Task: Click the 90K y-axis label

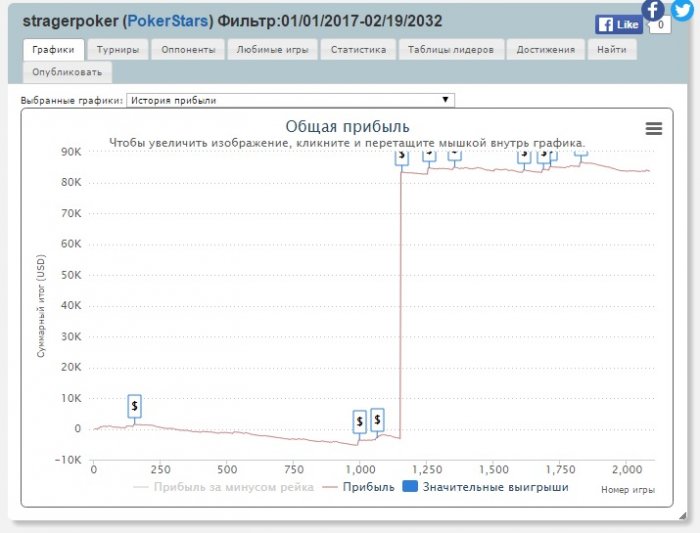Action: pyautogui.click(x=71, y=152)
